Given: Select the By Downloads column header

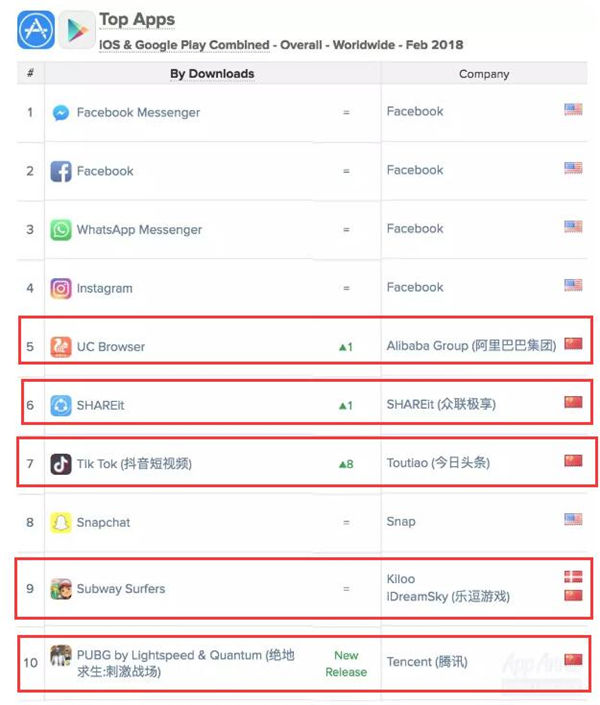Looking at the screenshot, I should click(212, 74).
